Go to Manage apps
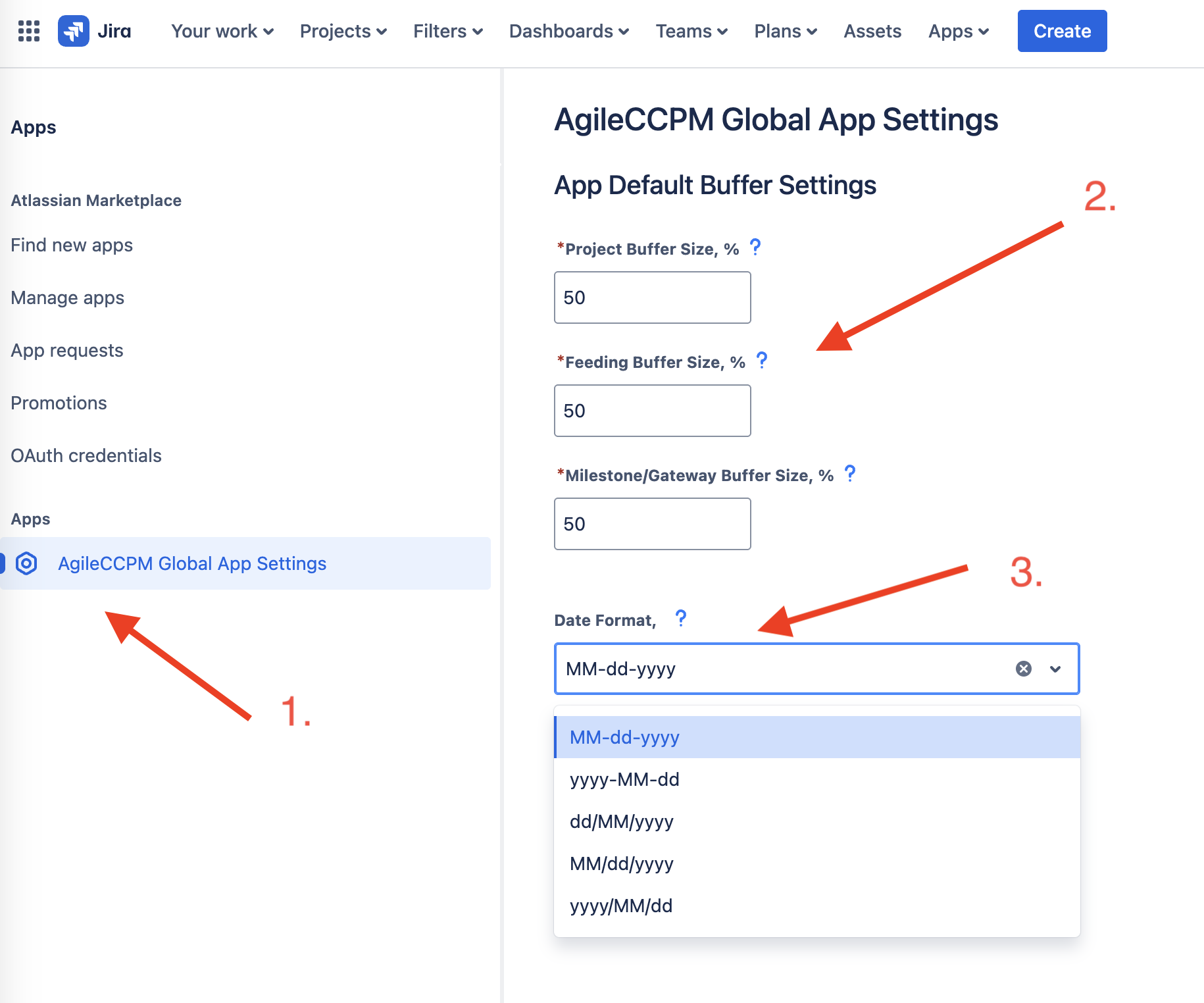Viewport: 1204px width, 1003px height. 67,297
